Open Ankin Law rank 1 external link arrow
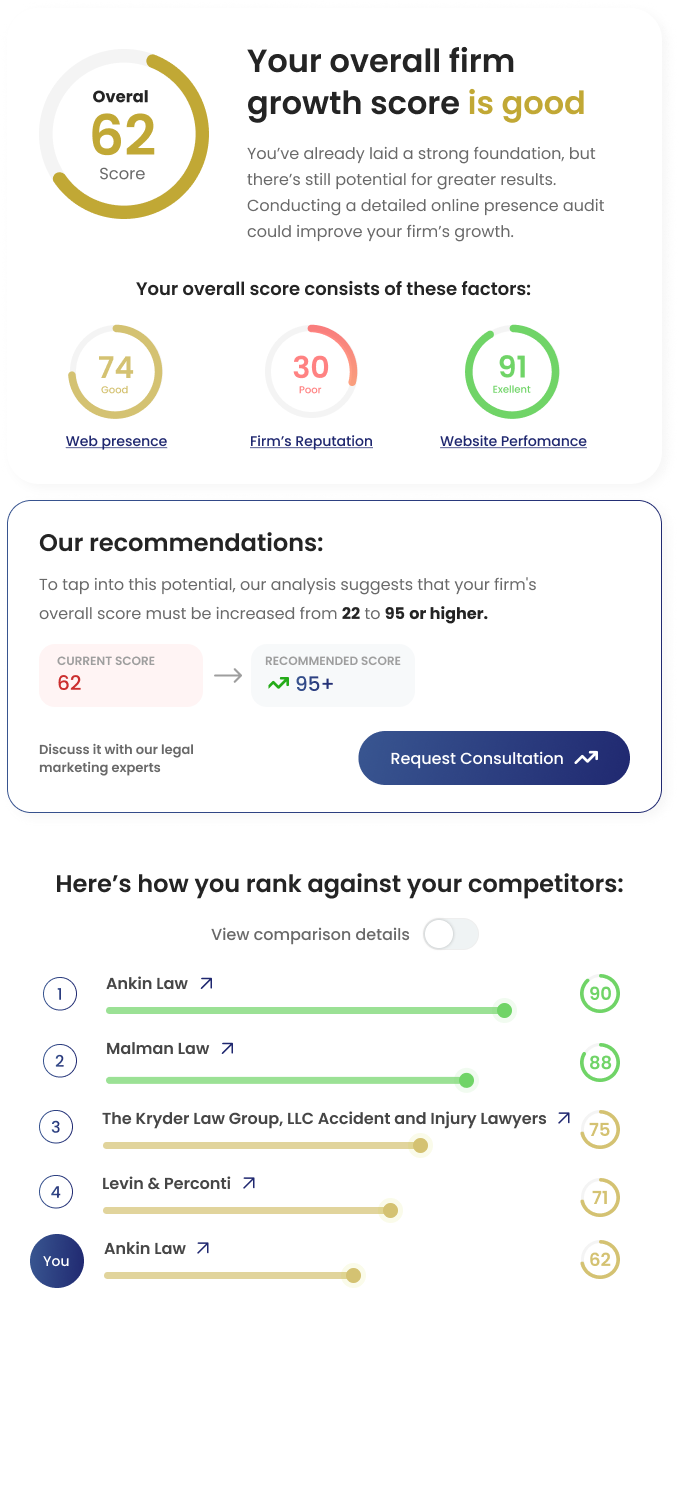The height and width of the screenshot is (1504, 679). (x=206, y=984)
